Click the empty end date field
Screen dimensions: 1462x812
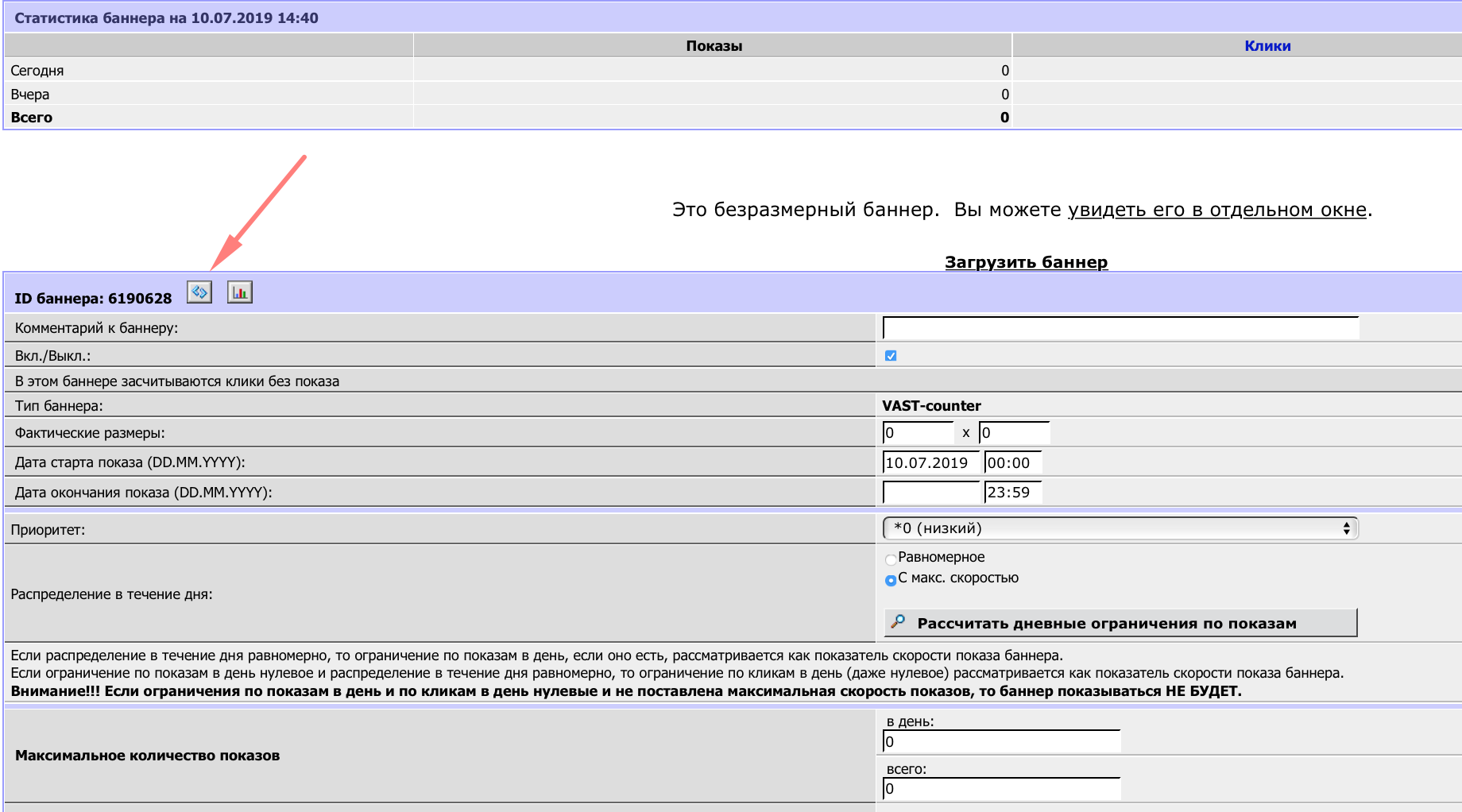(931, 493)
